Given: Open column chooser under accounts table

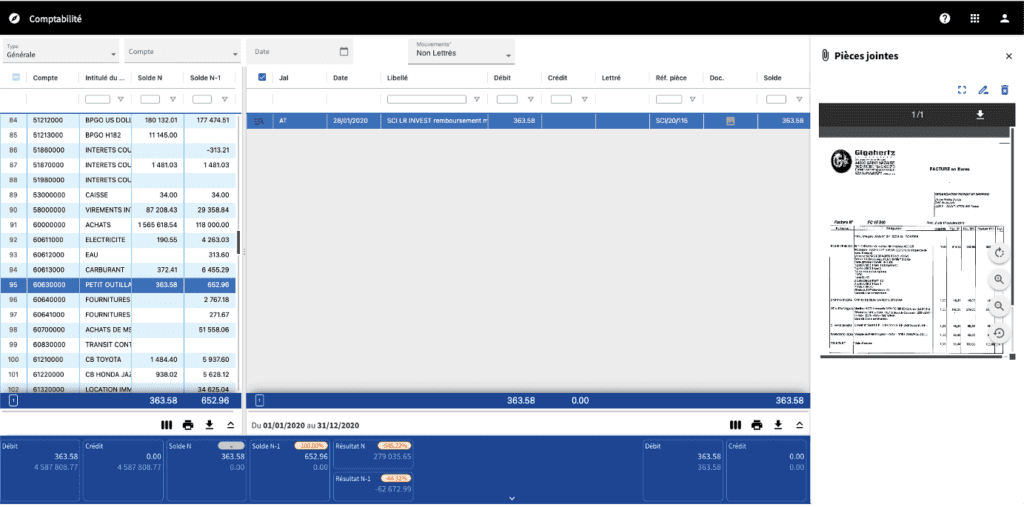Looking at the screenshot, I should [x=167, y=425].
